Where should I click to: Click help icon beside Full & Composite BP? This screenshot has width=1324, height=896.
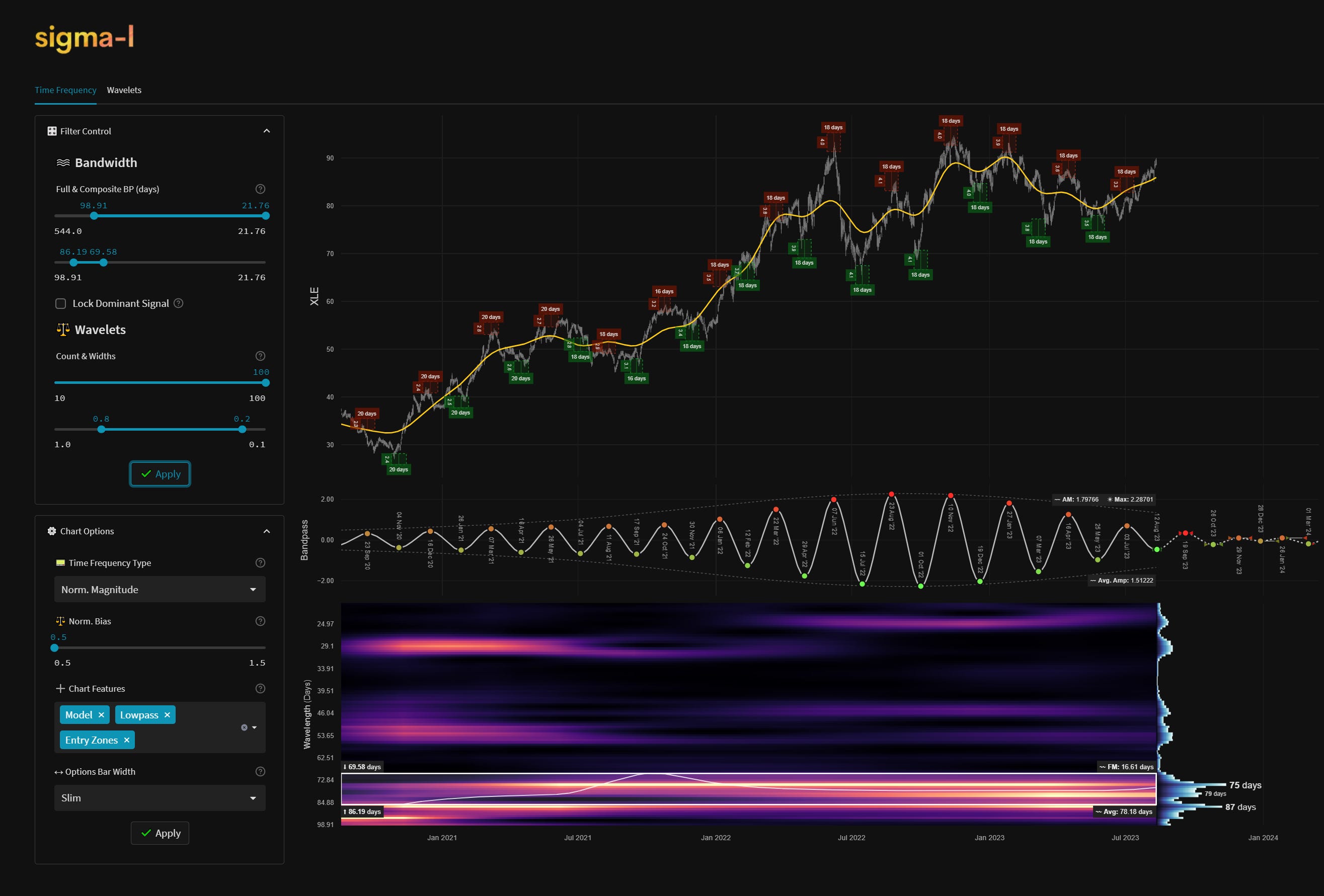tap(260, 189)
